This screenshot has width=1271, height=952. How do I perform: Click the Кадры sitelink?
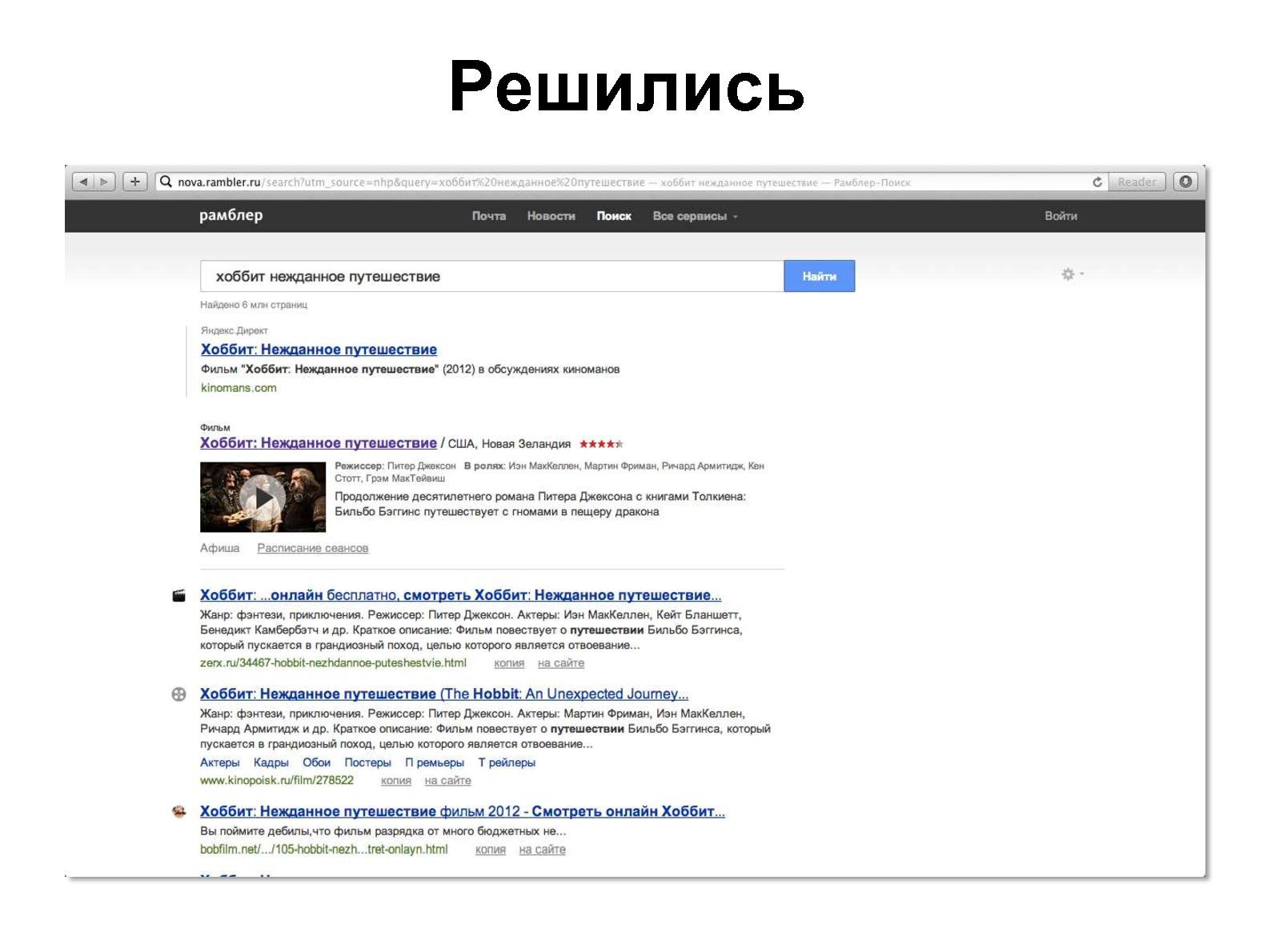point(271,762)
